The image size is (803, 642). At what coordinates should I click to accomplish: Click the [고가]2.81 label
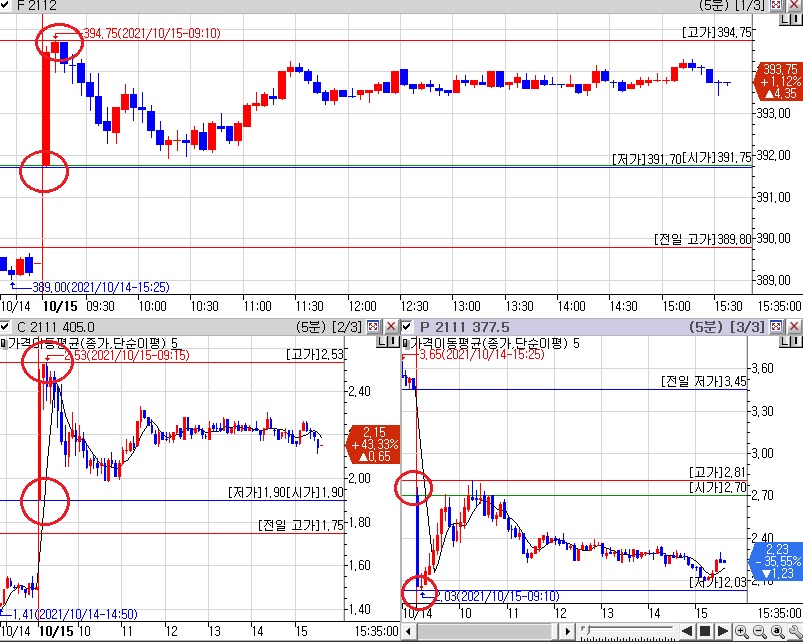(717, 472)
